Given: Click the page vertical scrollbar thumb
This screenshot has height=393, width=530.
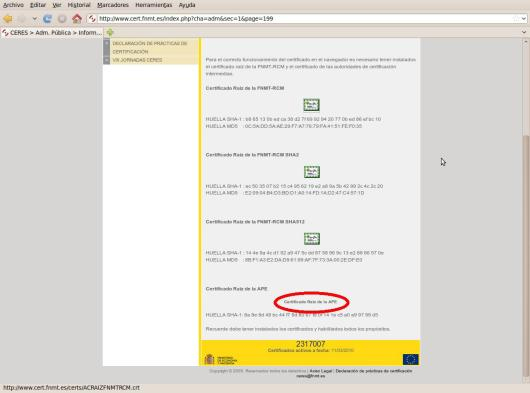Looking at the screenshot, I should (x=525, y=257).
